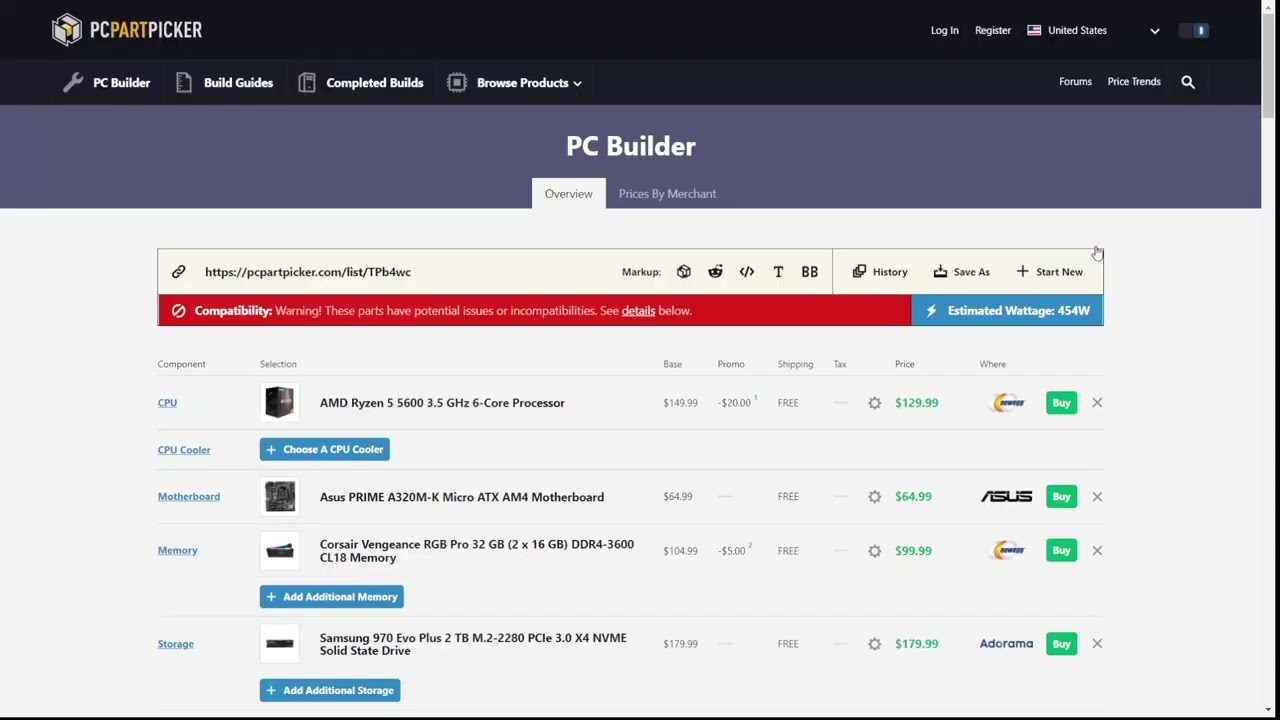Remove the memory from the list
Screen dimensions: 1280x720
tap(1097, 551)
